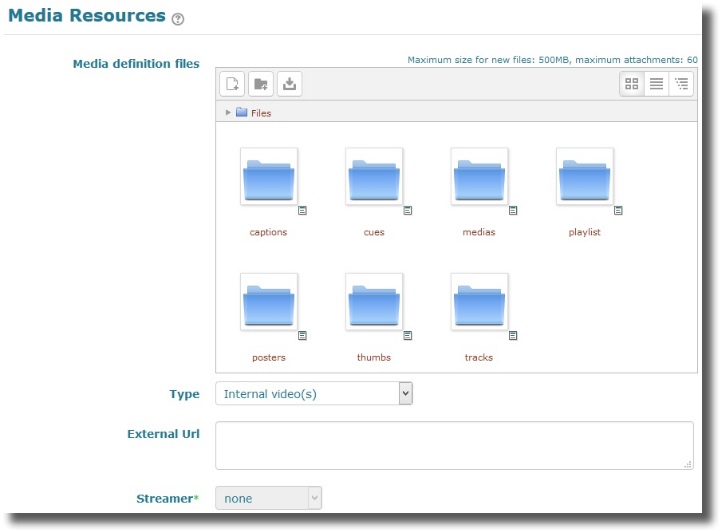The height and width of the screenshot is (531, 720).
Task: Switch to icon grid view
Action: (632, 84)
